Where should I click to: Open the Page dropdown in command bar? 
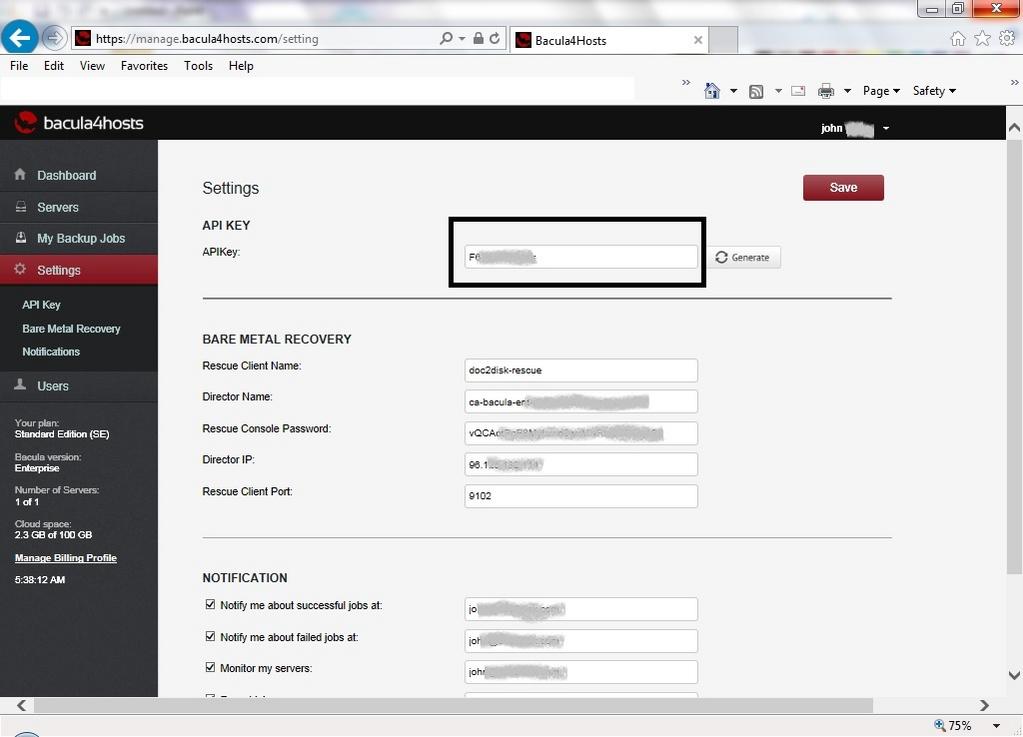pyautogui.click(x=881, y=91)
